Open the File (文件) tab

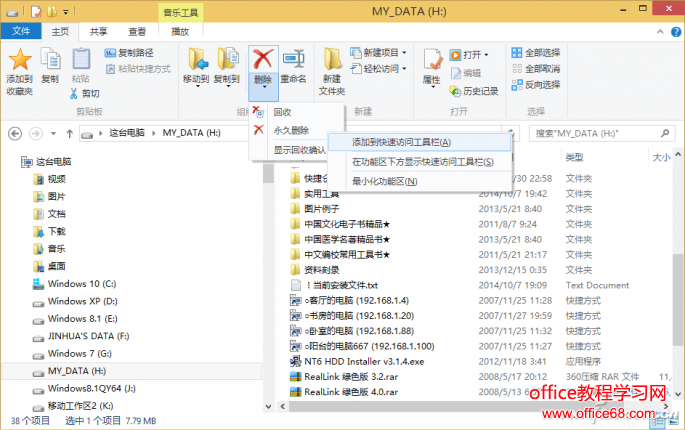(x=21, y=31)
